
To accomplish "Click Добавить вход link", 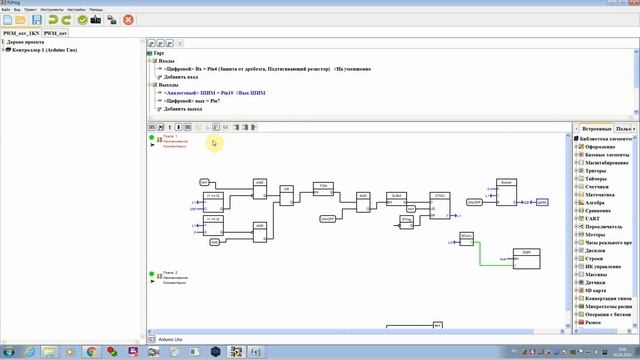I will point(181,77).
